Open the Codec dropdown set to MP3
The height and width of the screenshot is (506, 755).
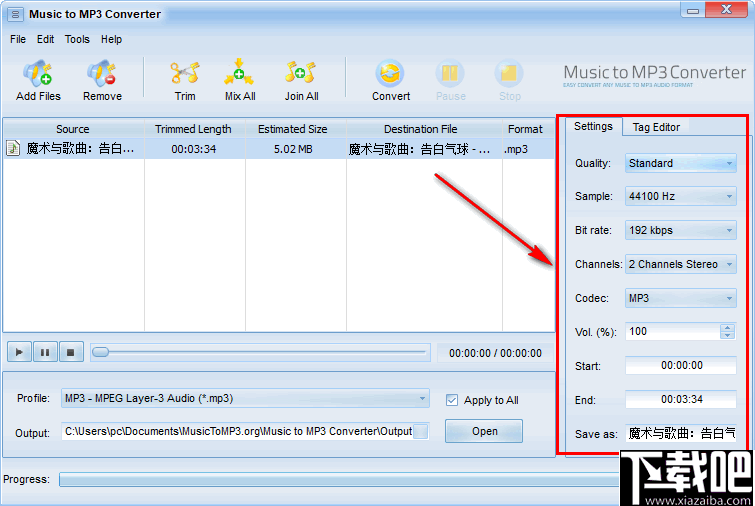tap(680, 298)
